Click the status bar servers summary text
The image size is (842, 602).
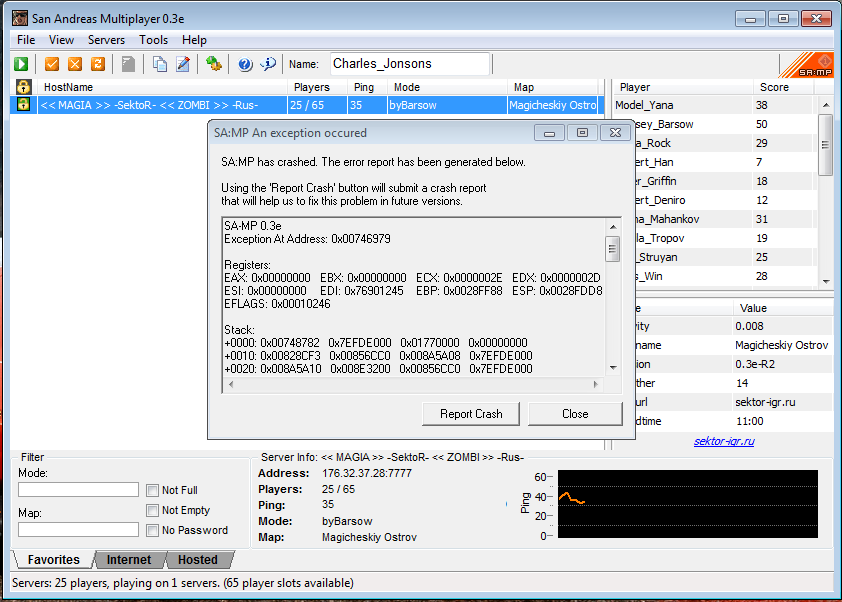183,583
